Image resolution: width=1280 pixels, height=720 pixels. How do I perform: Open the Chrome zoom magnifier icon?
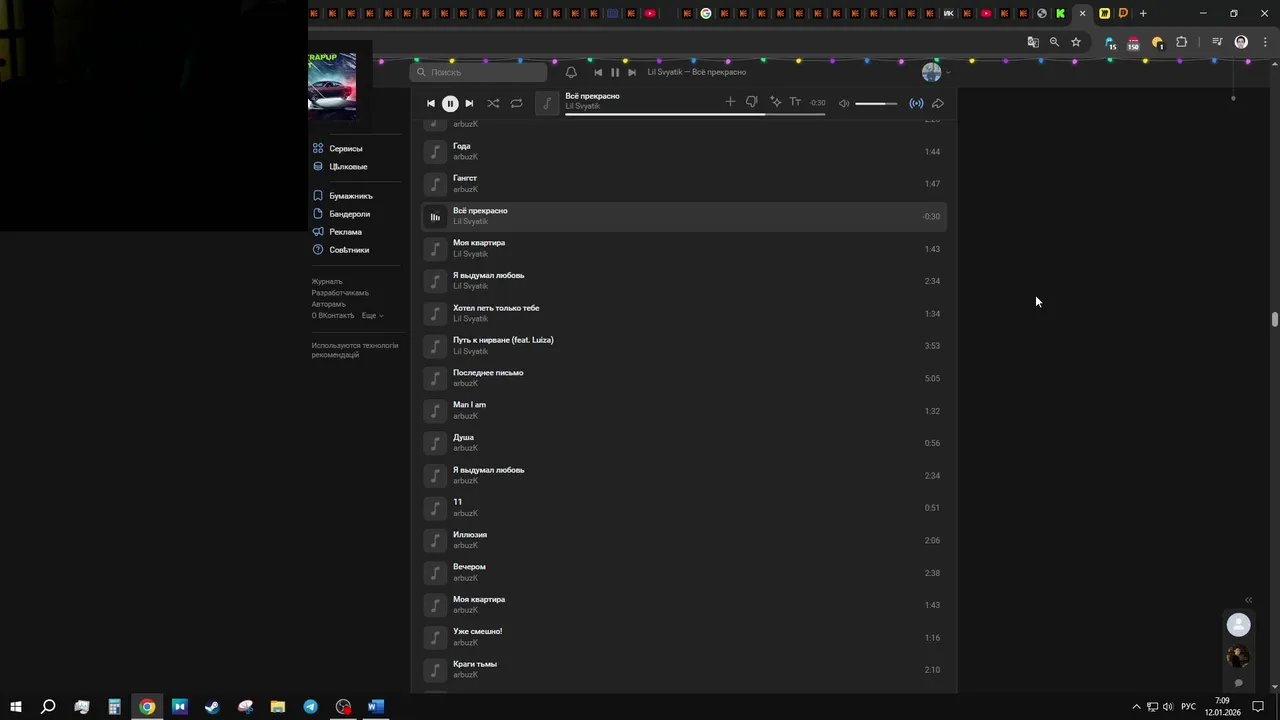1054,42
